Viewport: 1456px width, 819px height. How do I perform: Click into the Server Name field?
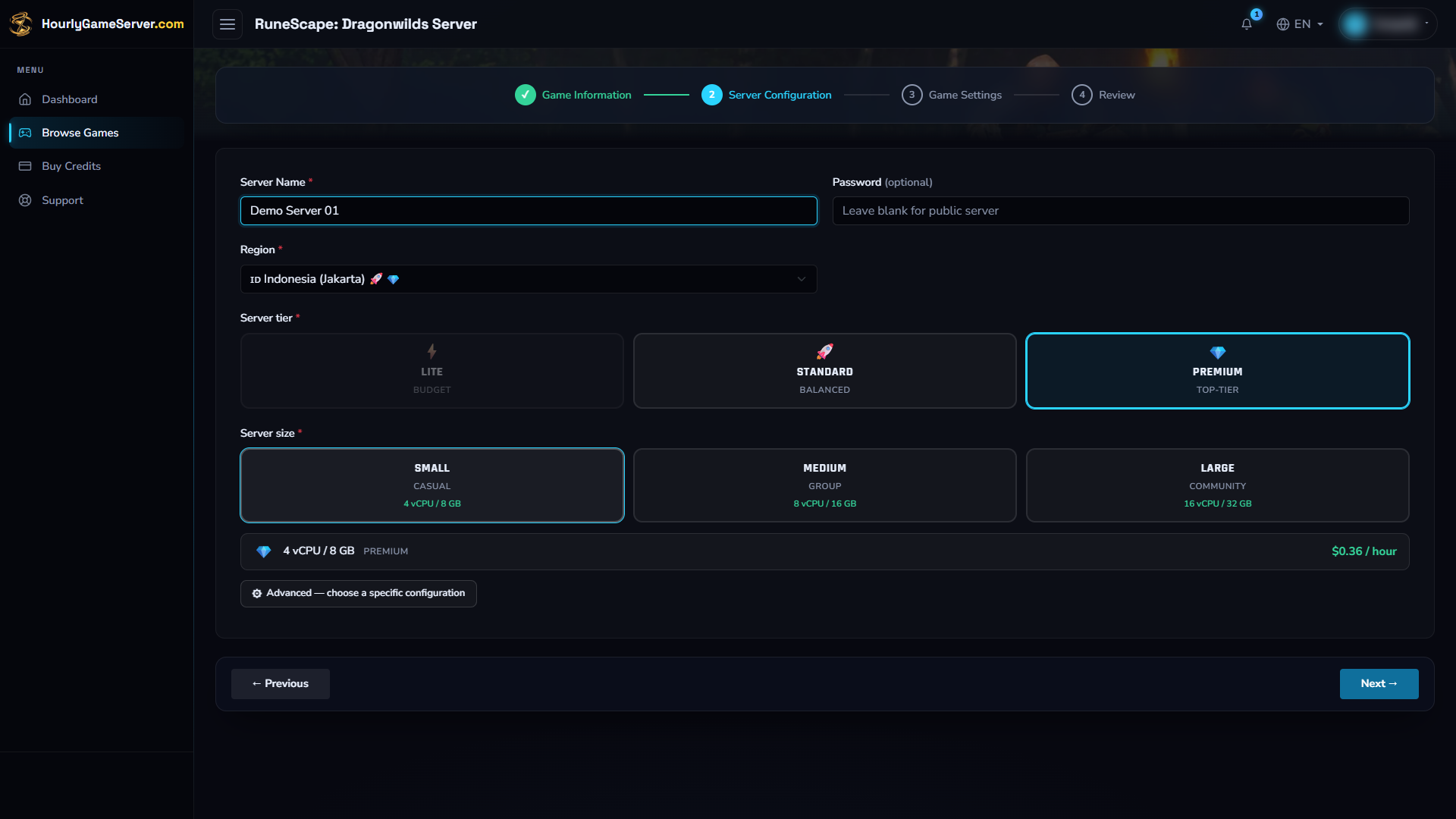pyautogui.click(x=529, y=211)
